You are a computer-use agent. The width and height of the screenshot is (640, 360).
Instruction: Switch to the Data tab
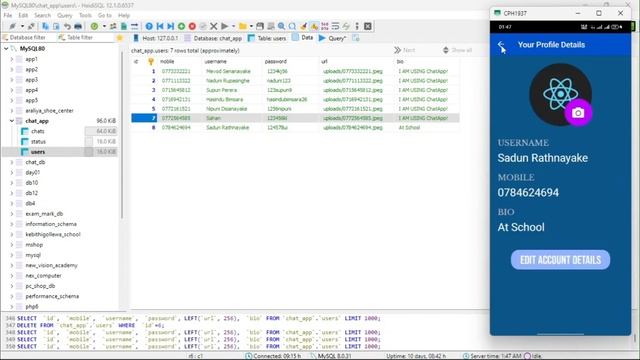point(302,38)
